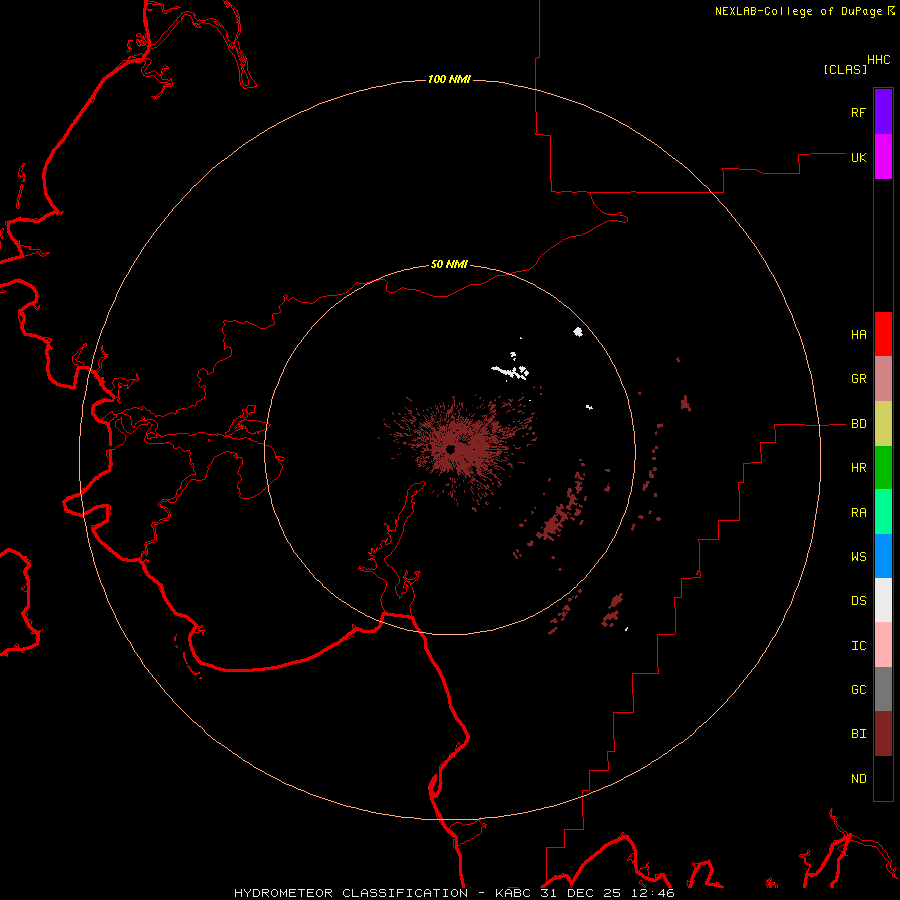Pick the RA light green legend swatch

(883, 512)
